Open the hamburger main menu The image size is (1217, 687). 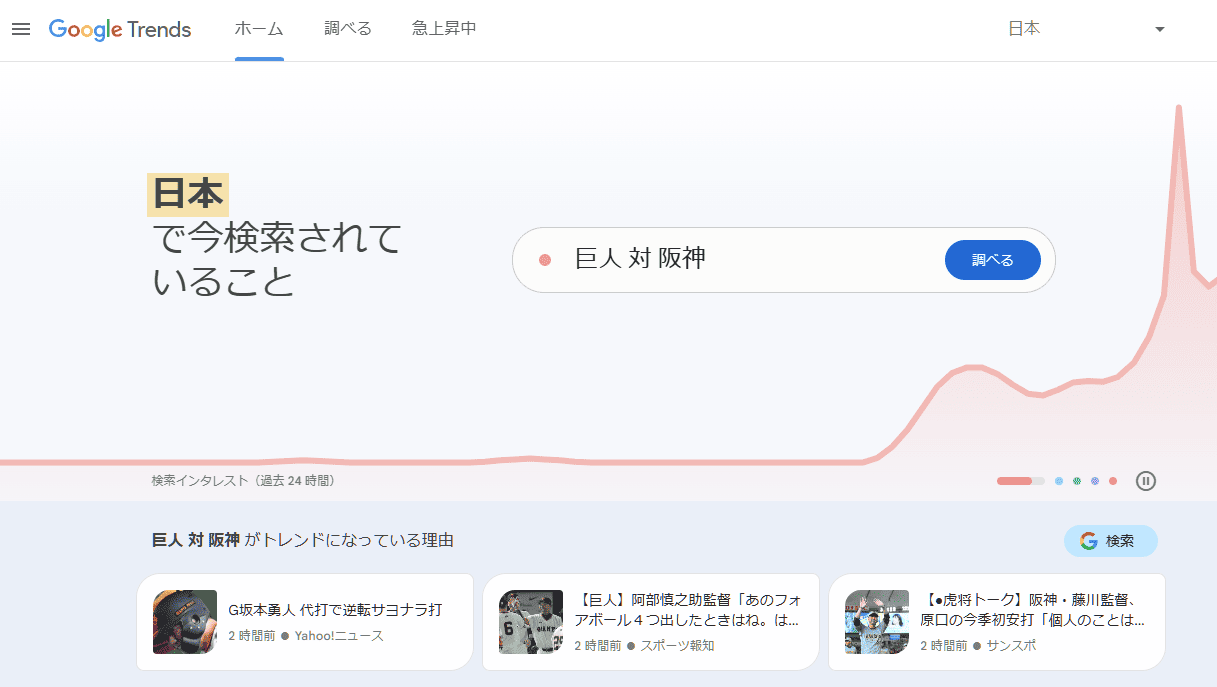click(21, 29)
